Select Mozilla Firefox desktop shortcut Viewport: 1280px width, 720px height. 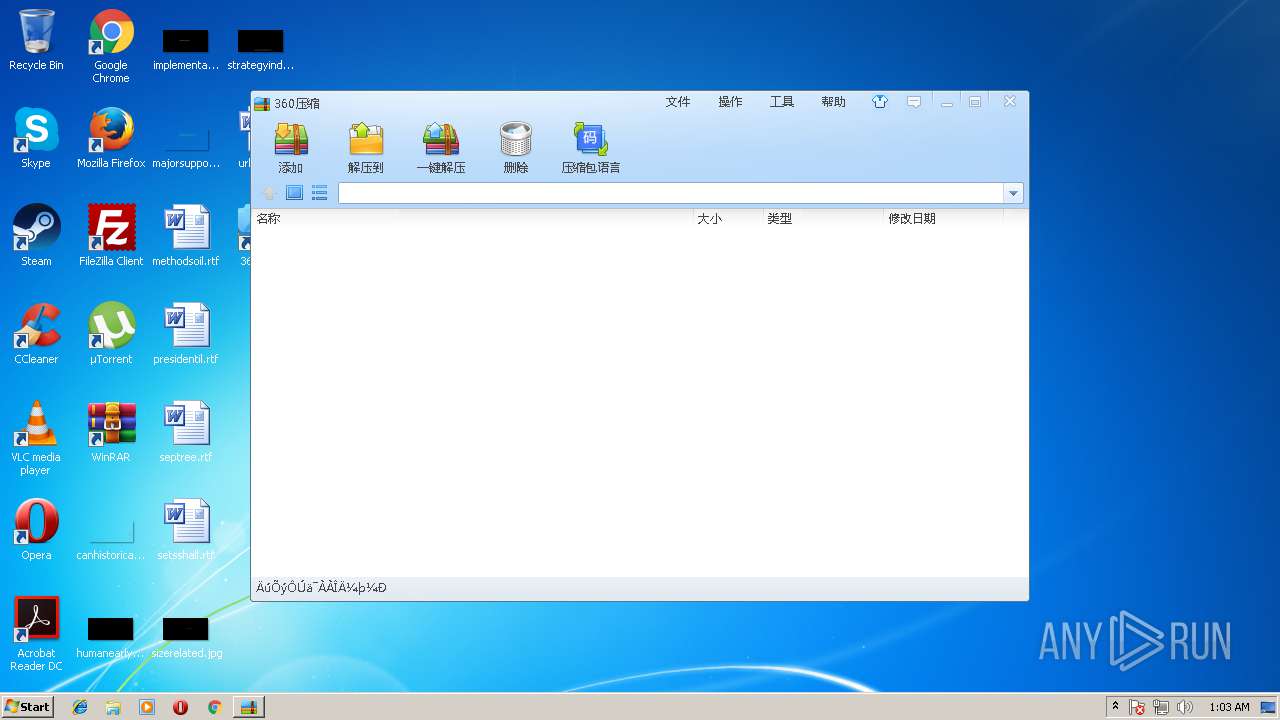point(111,138)
